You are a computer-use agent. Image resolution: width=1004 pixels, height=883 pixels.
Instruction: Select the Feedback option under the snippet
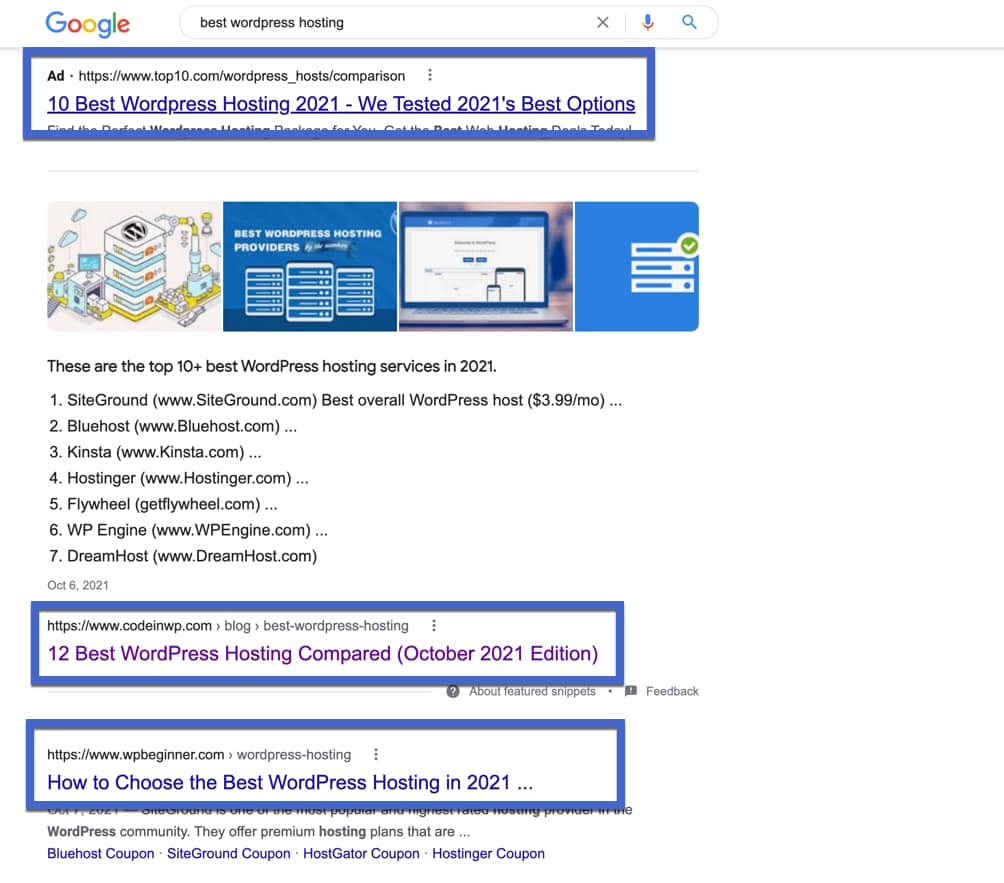[672, 691]
